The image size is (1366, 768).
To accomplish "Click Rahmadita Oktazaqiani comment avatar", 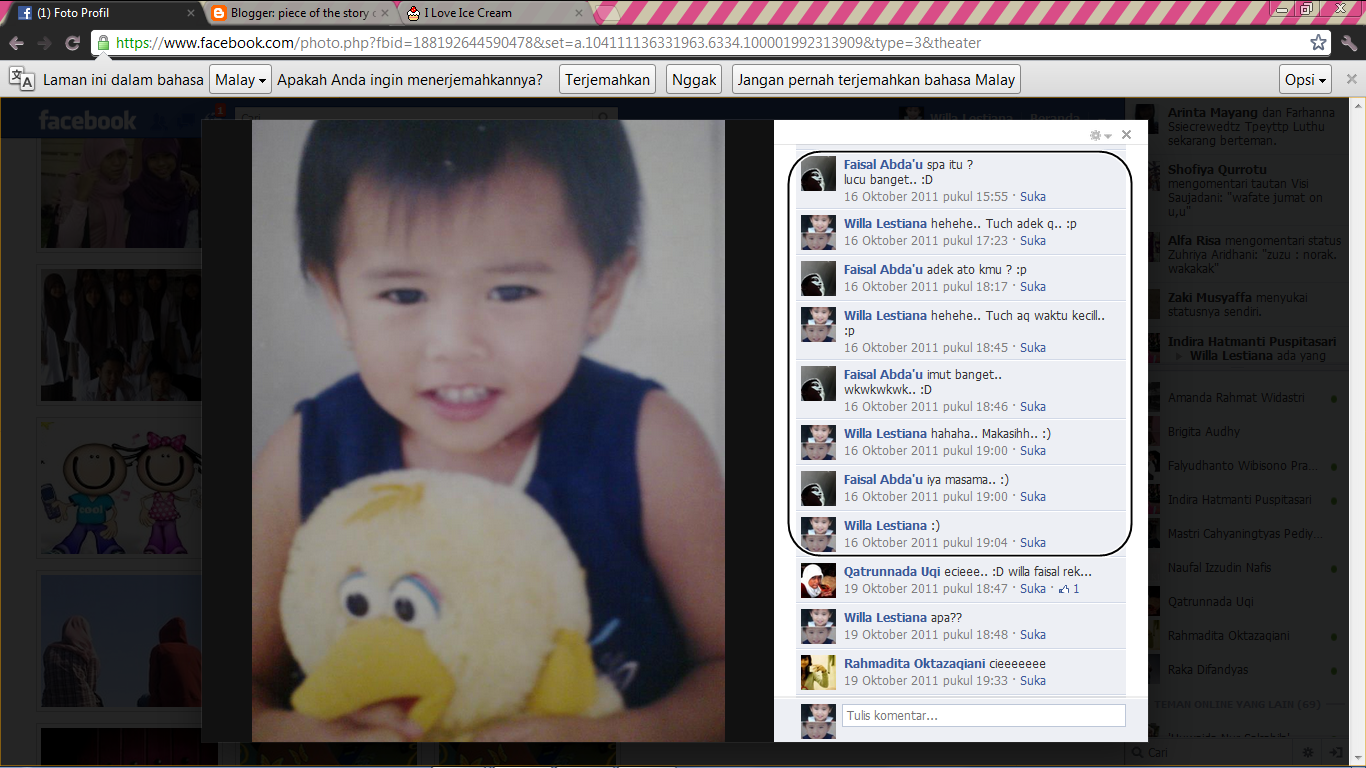I will click(818, 673).
